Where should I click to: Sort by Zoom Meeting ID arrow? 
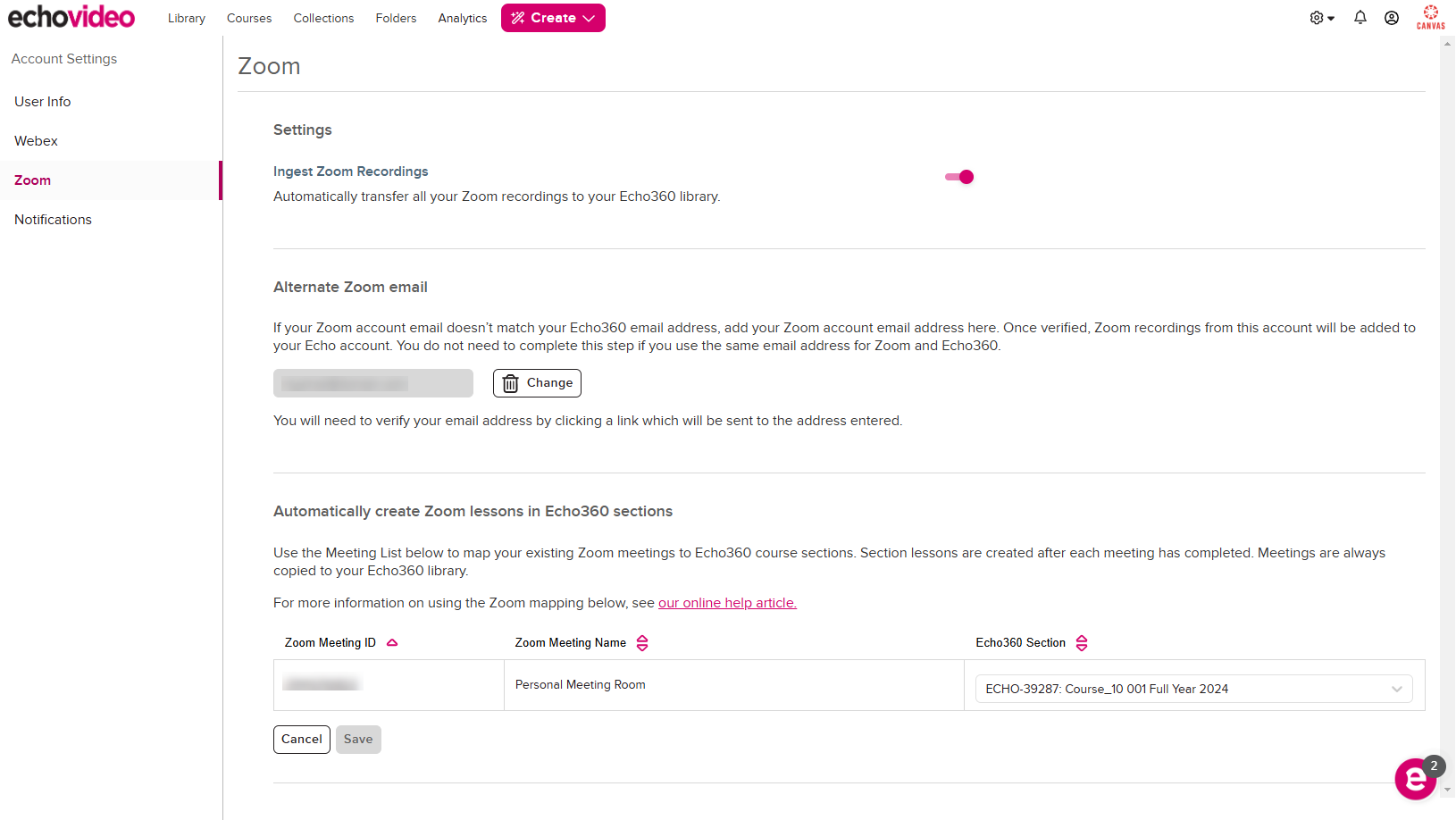[x=392, y=643]
